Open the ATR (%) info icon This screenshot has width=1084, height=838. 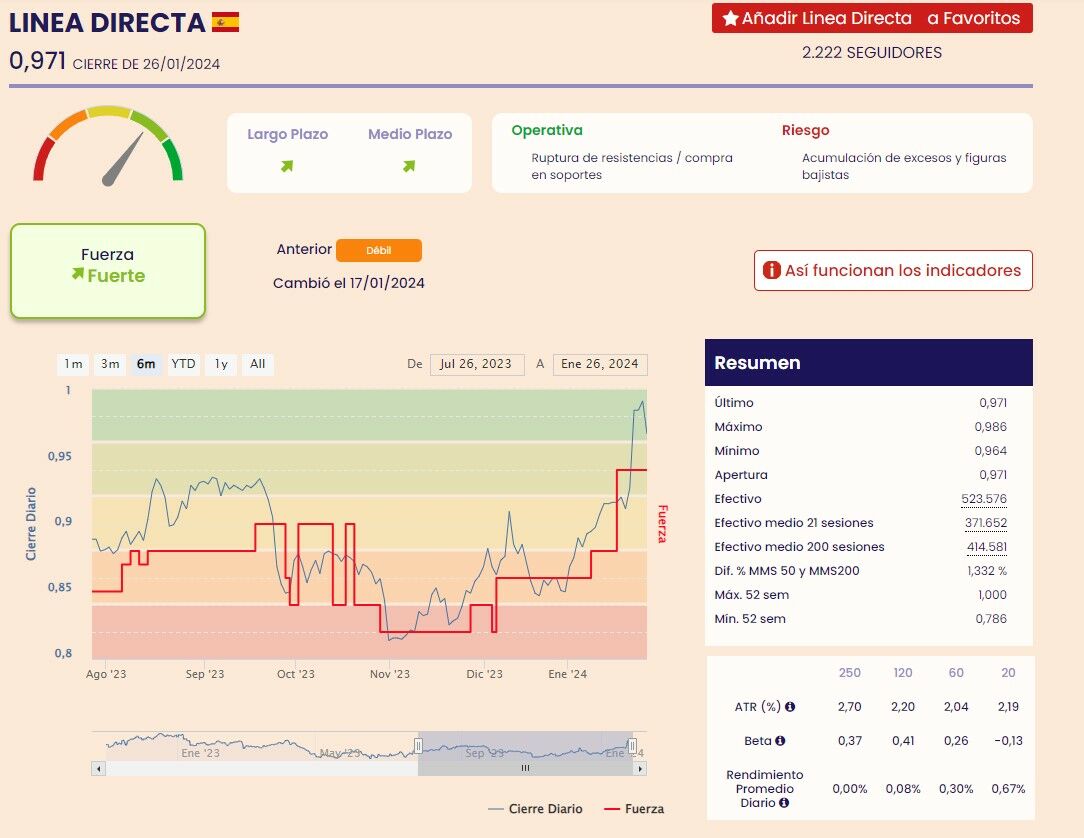(789, 707)
